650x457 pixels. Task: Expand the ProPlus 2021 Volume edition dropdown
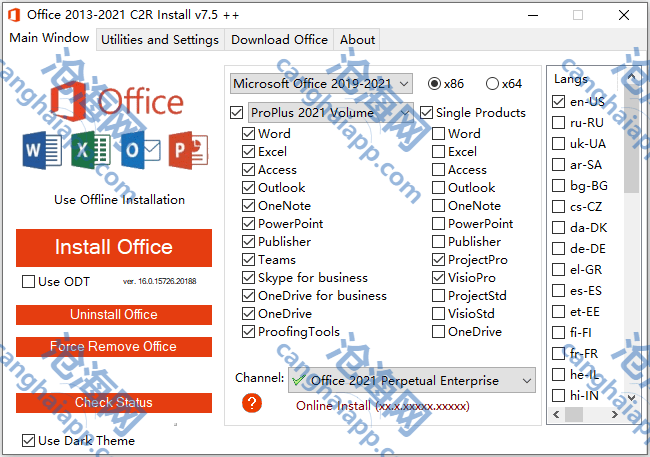click(x=329, y=113)
